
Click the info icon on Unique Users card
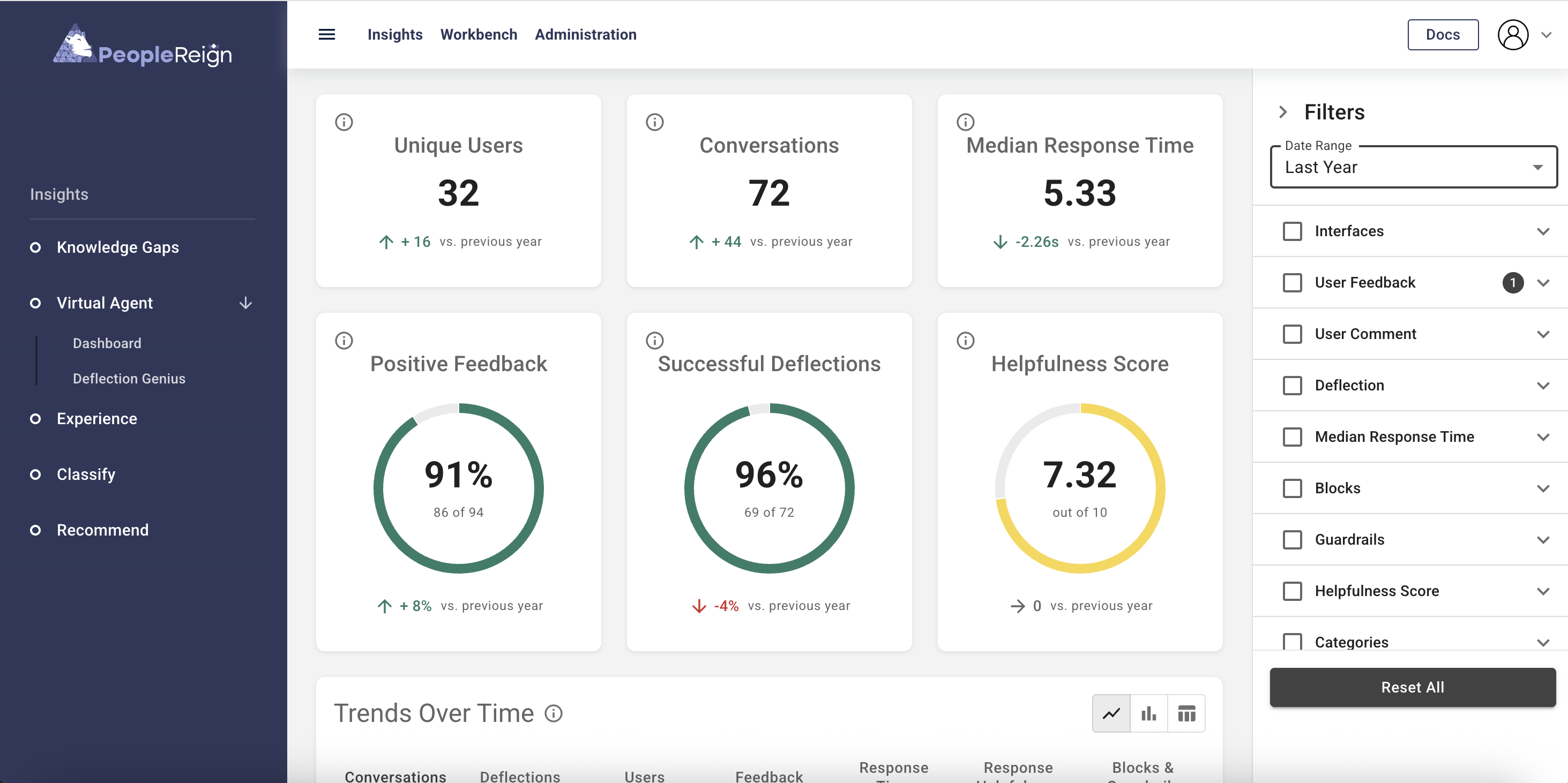coord(344,122)
